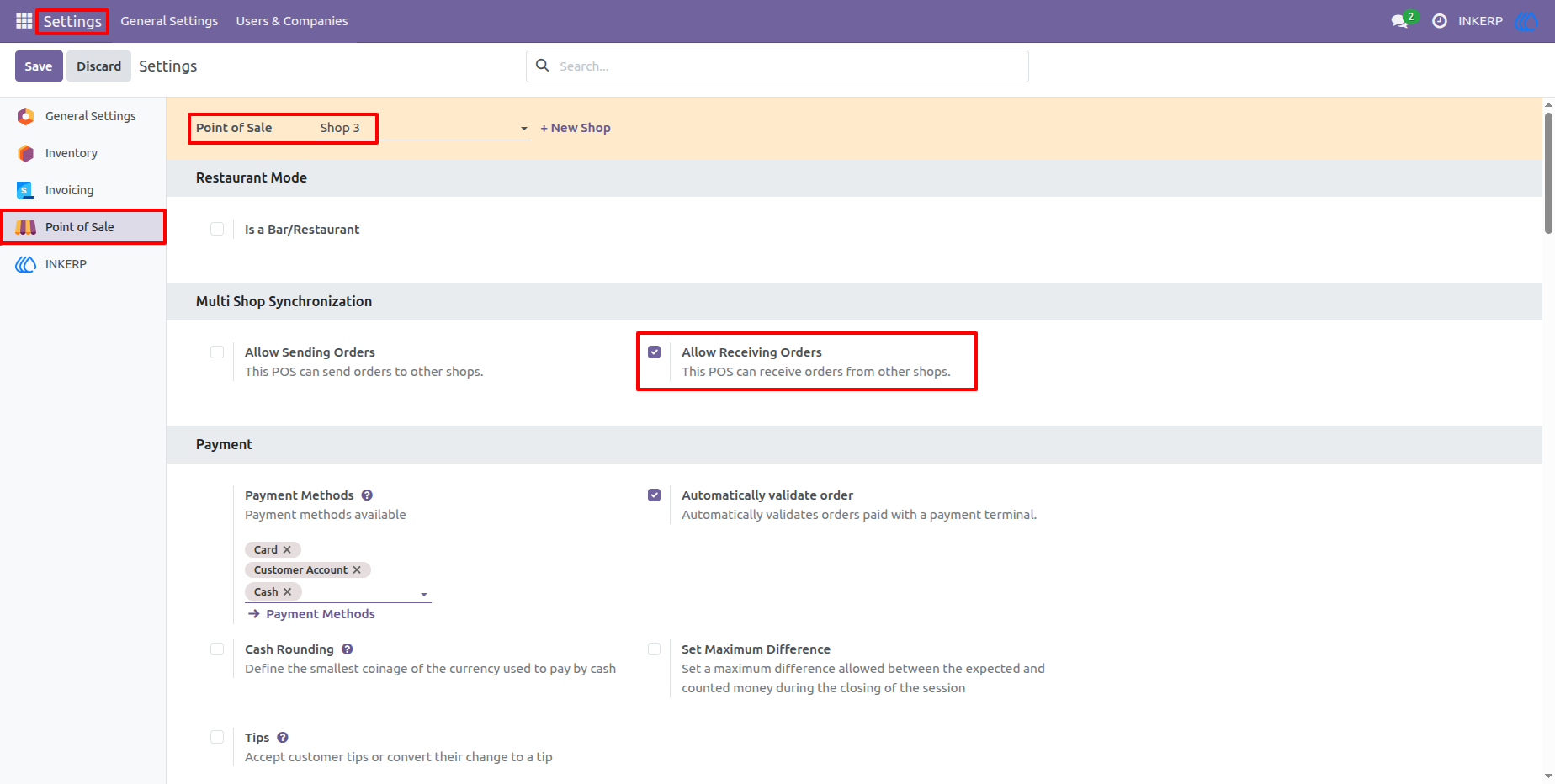Remove the Customer Account payment tag
Image resolution: width=1555 pixels, height=784 pixels.
(357, 570)
